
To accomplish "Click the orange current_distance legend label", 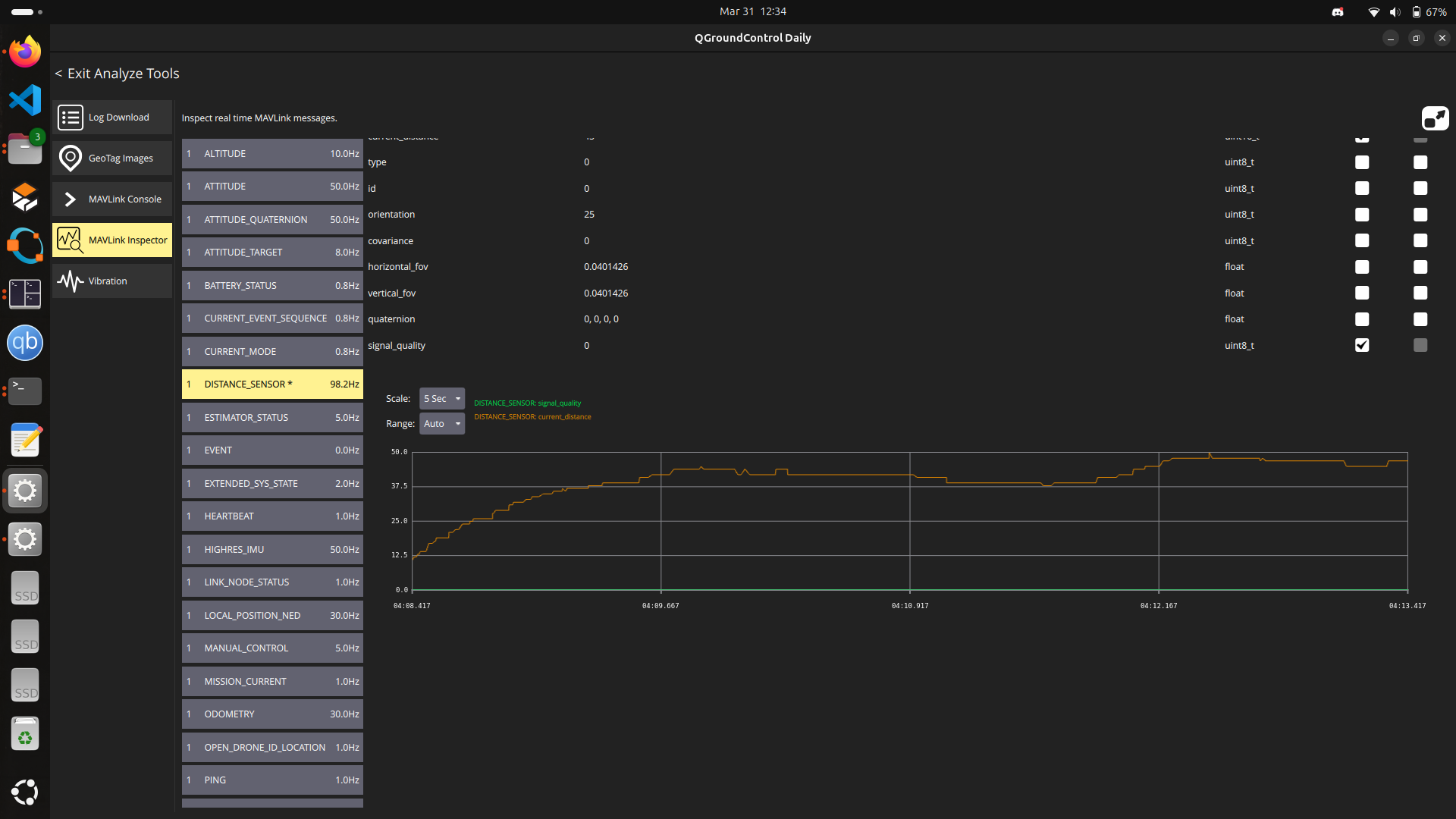I will pyautogui.click(x=532, y=417).
